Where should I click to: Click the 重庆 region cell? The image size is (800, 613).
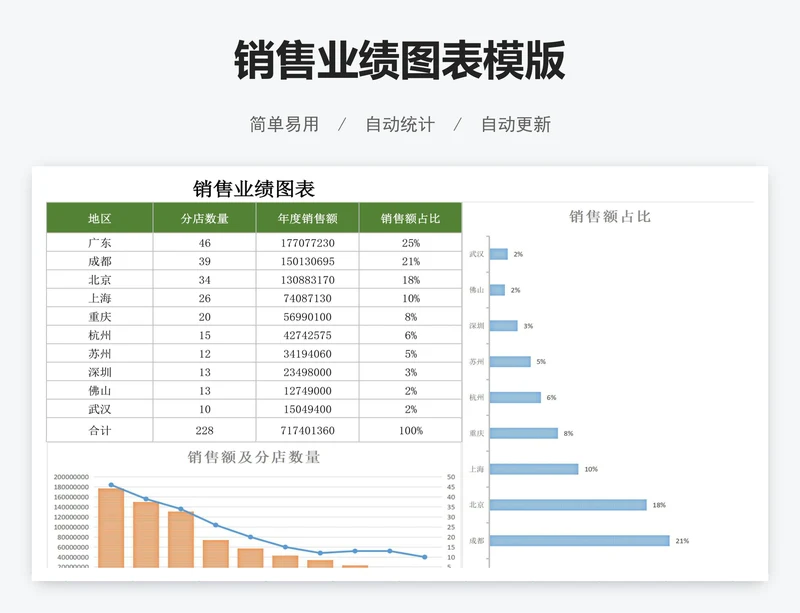pos(99,316)
